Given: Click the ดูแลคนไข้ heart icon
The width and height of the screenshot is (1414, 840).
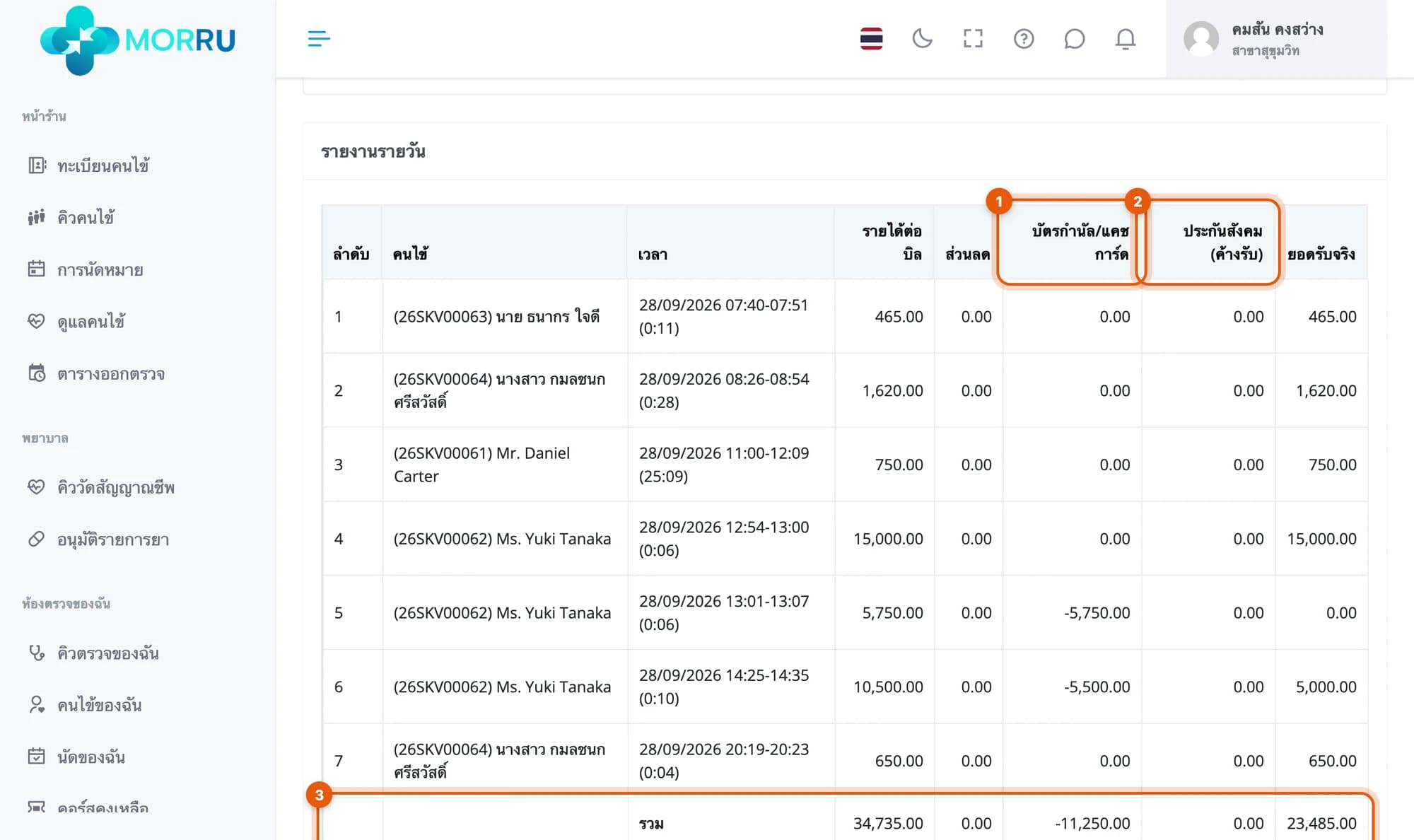Looking at the screenshot, I should pos(37,321).
